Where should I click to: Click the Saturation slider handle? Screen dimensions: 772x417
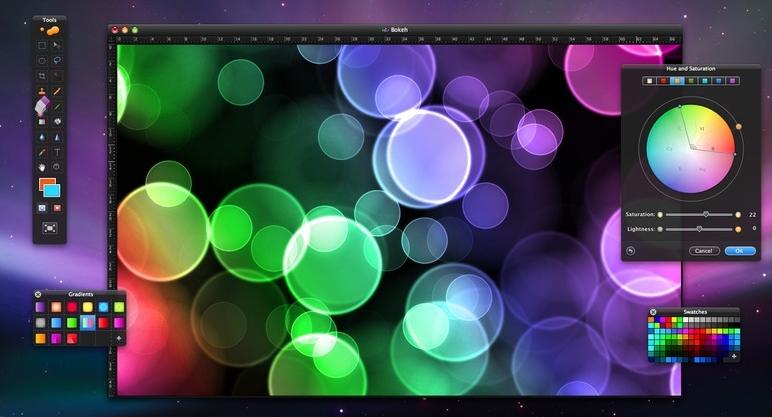pyautogui.click(x=705, y=214)
